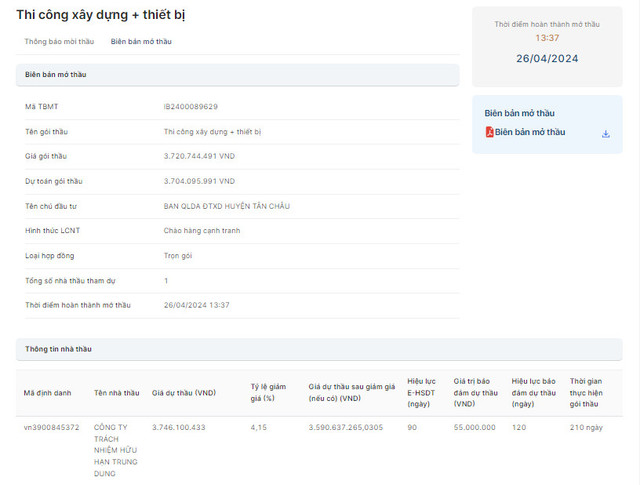Click the page title Thi công xây dựng + thiết bị
Image resolution: width=640 pixels, height=485 pixels.
click(100, 15)
